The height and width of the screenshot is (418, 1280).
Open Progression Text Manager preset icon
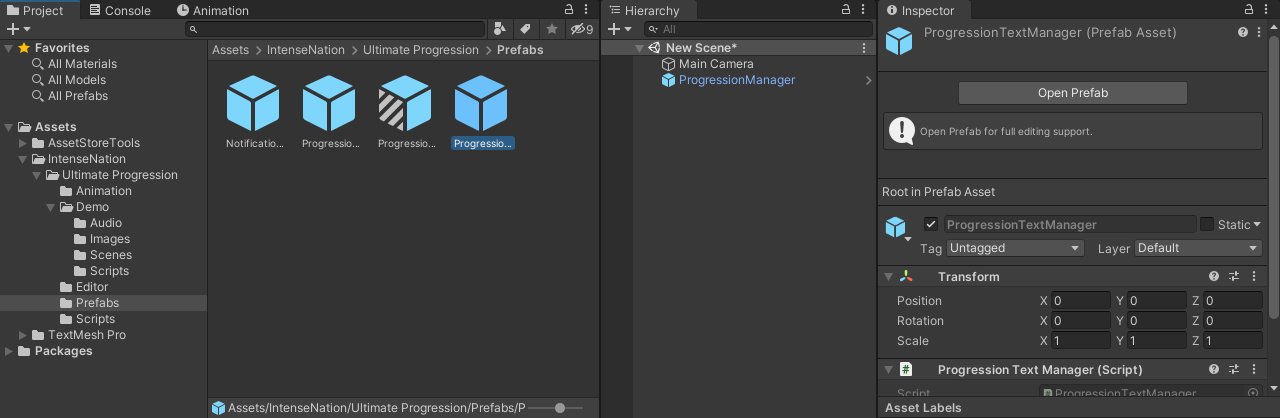(1234, 370)
